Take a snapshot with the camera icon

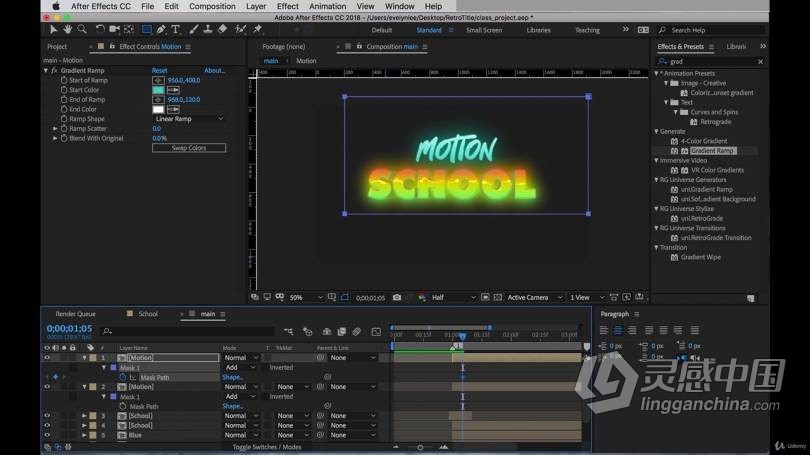click(397, 297)
